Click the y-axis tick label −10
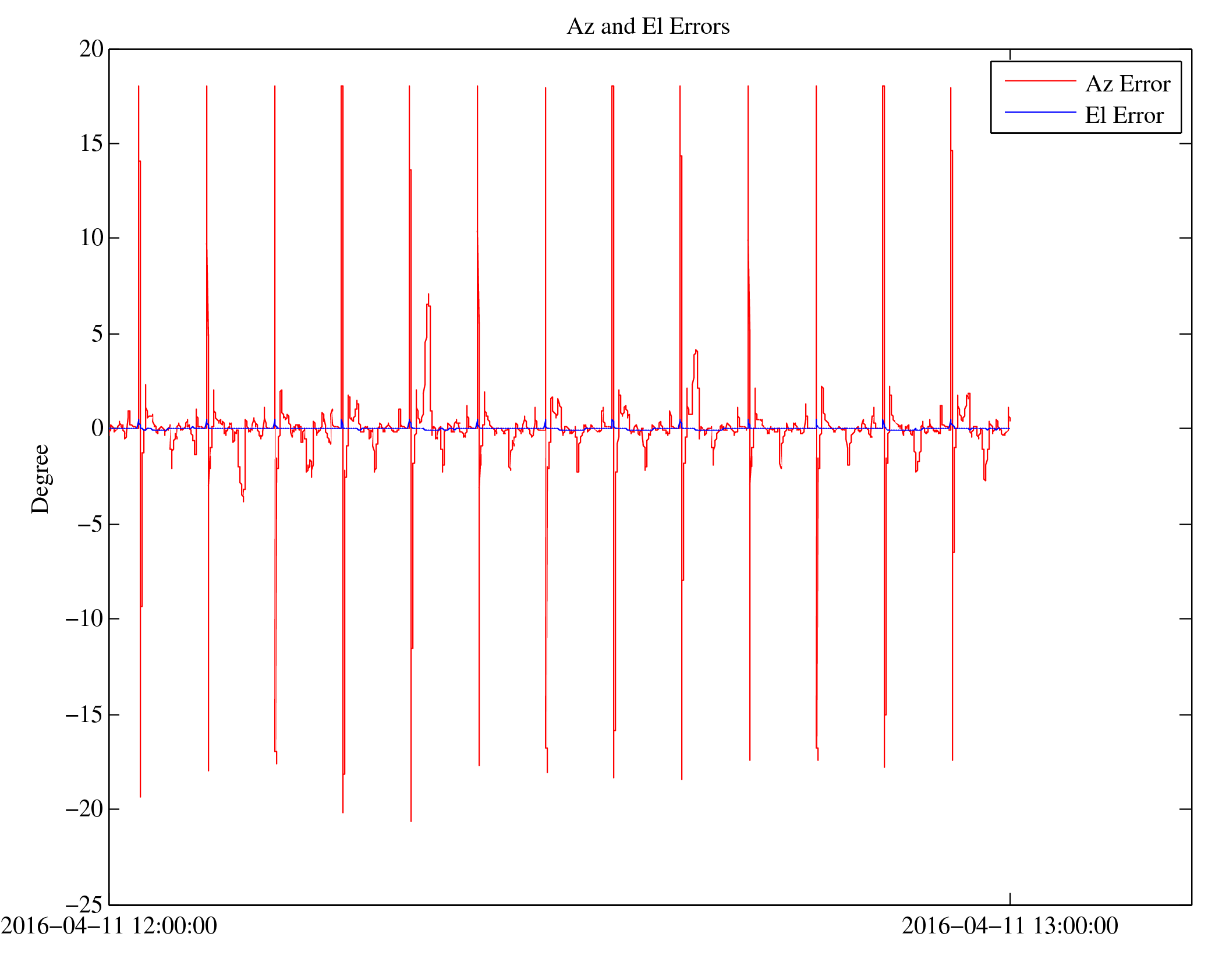 84,618
